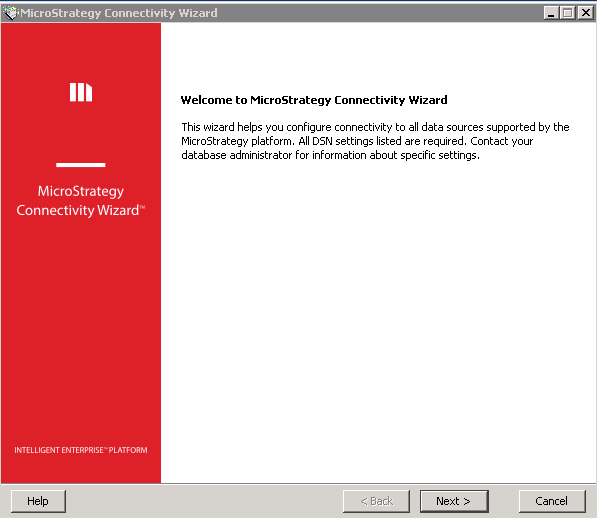Minimize the Connectivity Wizard window
The image size is (597, 518).
click(551, 13)
